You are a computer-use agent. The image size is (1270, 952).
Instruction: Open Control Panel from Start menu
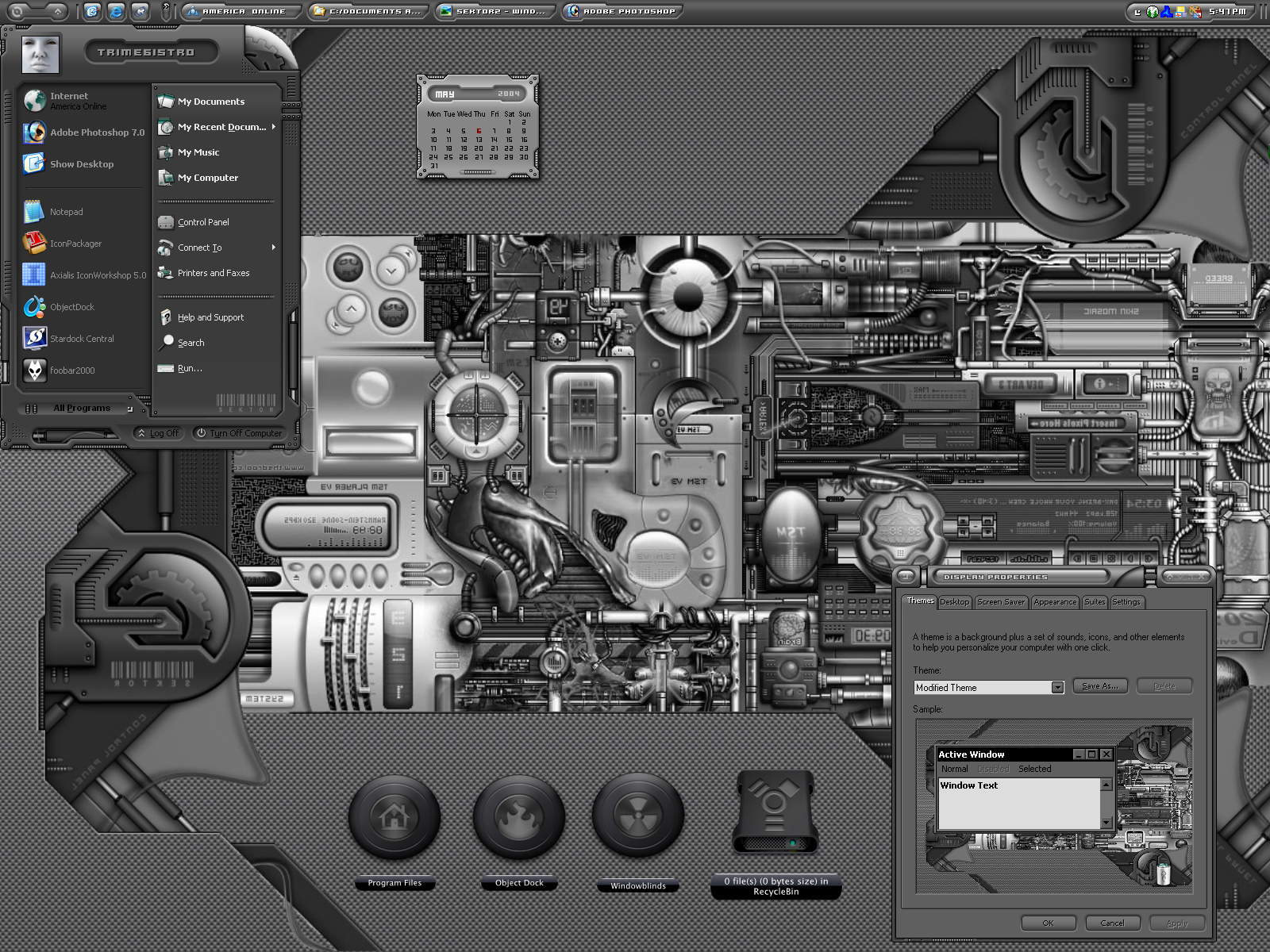point(217,222)
